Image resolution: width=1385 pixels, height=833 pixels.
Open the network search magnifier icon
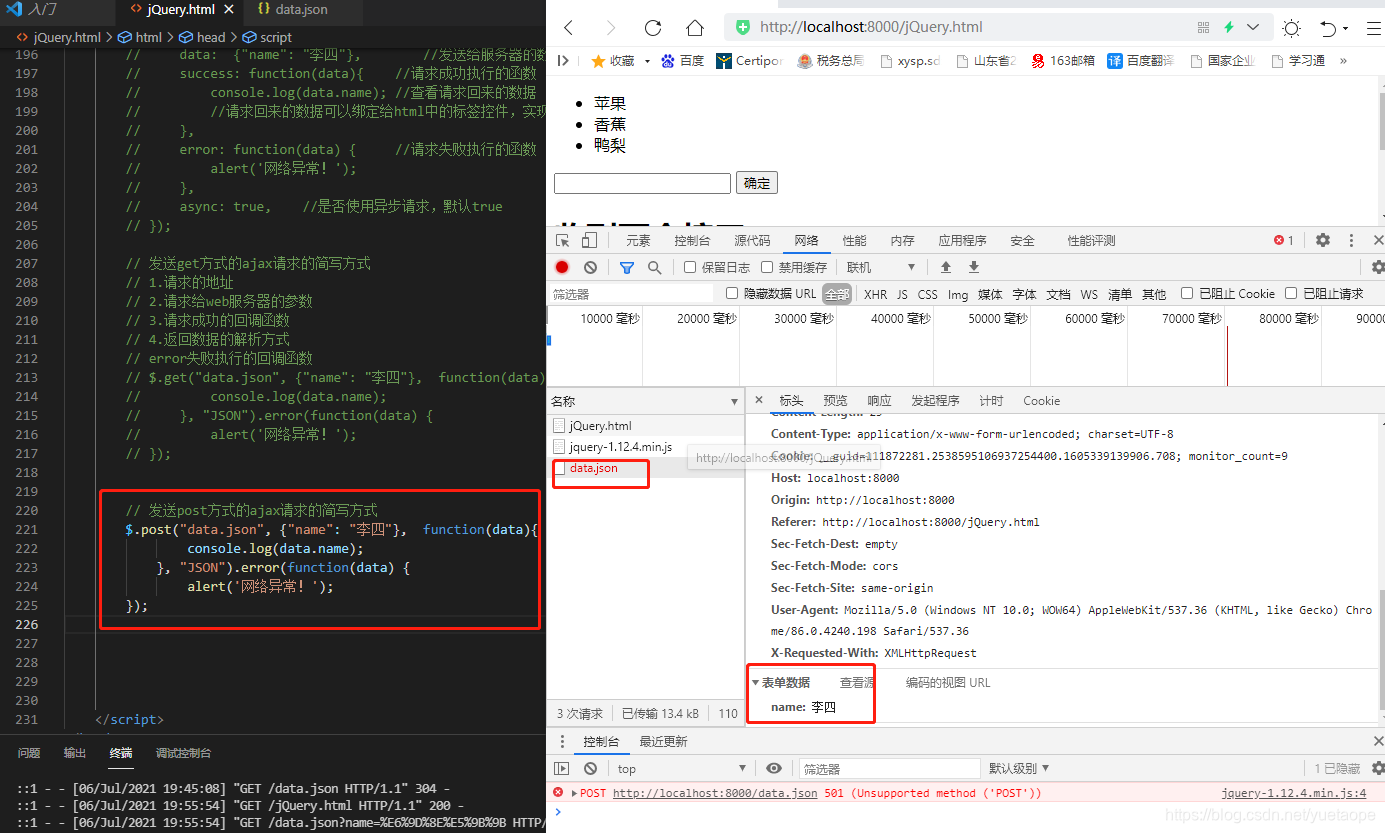tap(655, 267)
